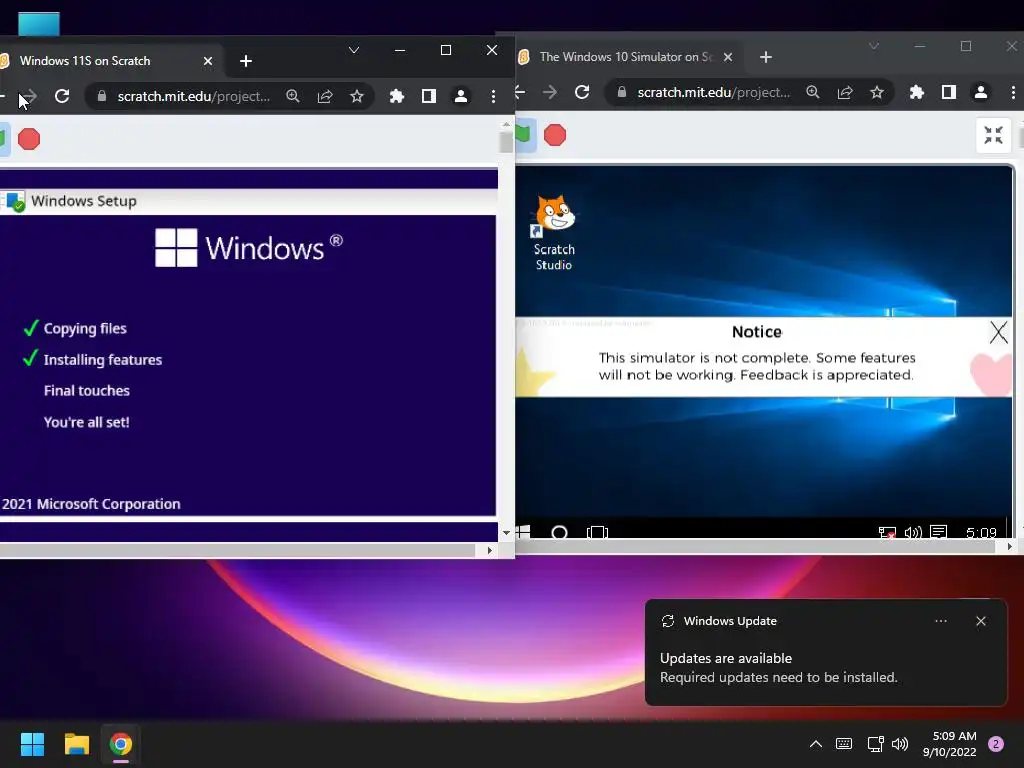Reload the Windows 10 Simulator page

(x=582, y=92)
